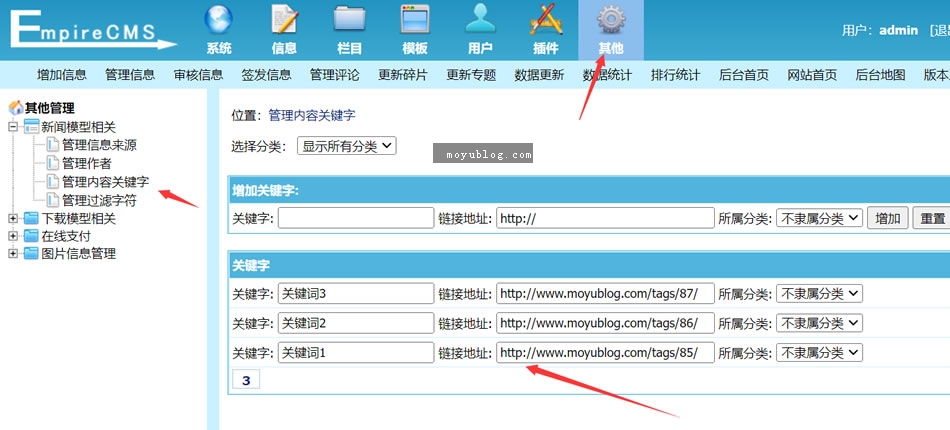950x430 pixels.
Task: Expand the 下载模型相关 tree node
Action: pos(13,219)
